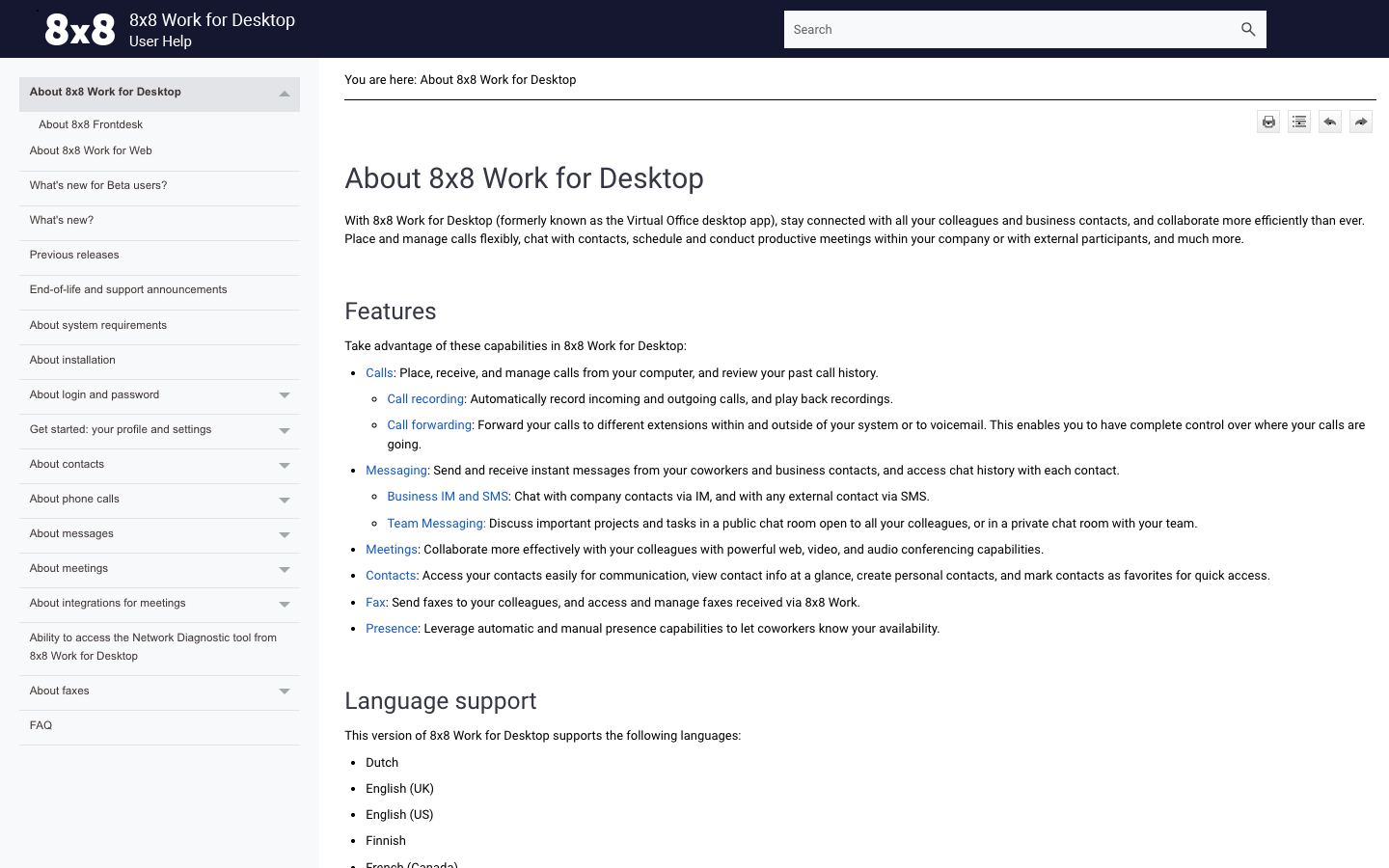Open About system requirements topic
This screenshot has height=868, width=1389.
[98, 325]
